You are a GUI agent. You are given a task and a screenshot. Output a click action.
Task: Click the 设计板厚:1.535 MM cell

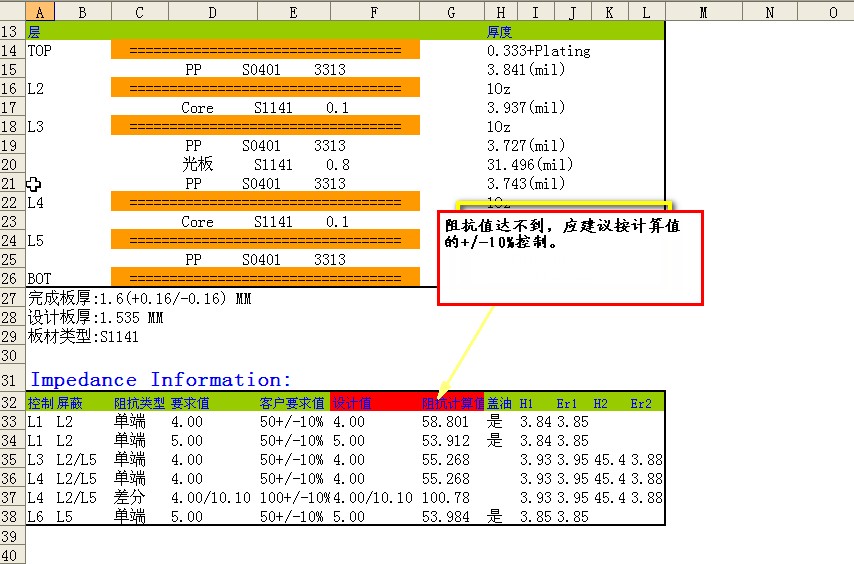pyautogui.click(x=95, y=317)
